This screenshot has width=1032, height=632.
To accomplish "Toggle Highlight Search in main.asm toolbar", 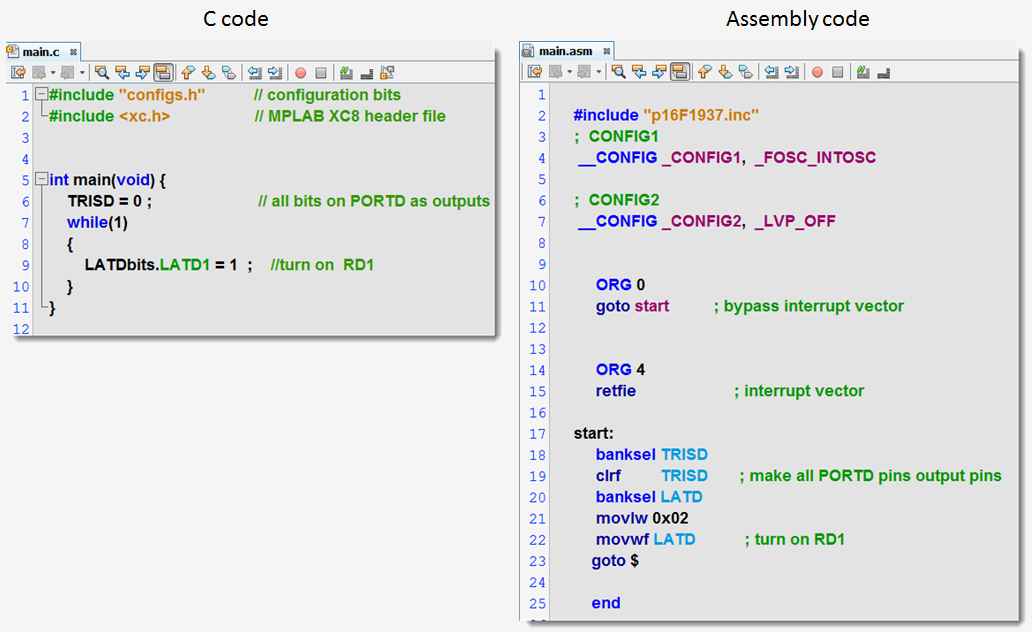I will click(678, 71).
